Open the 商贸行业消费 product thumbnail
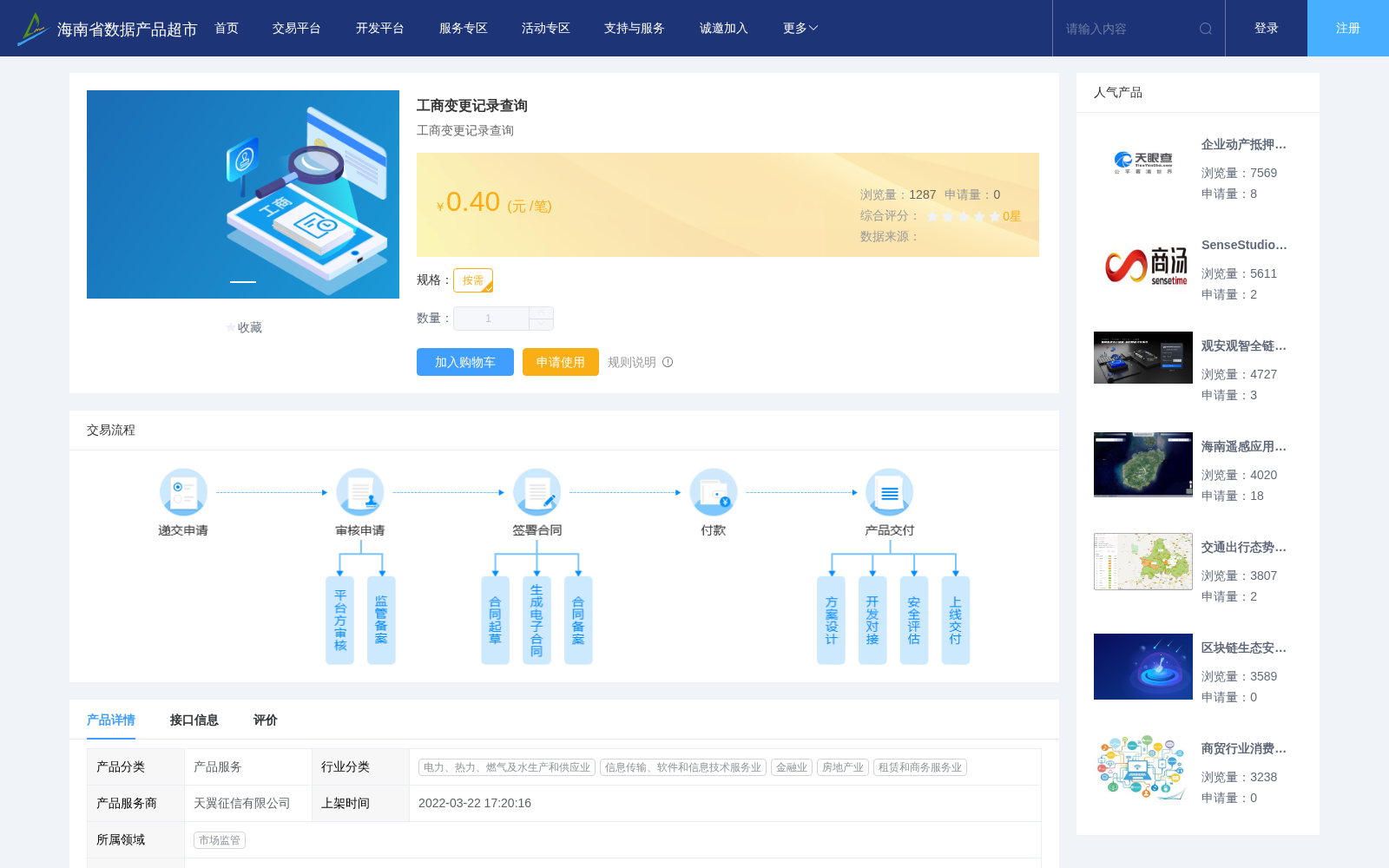This screenshot has height=868, width=1389. (x=1143, y=767)
